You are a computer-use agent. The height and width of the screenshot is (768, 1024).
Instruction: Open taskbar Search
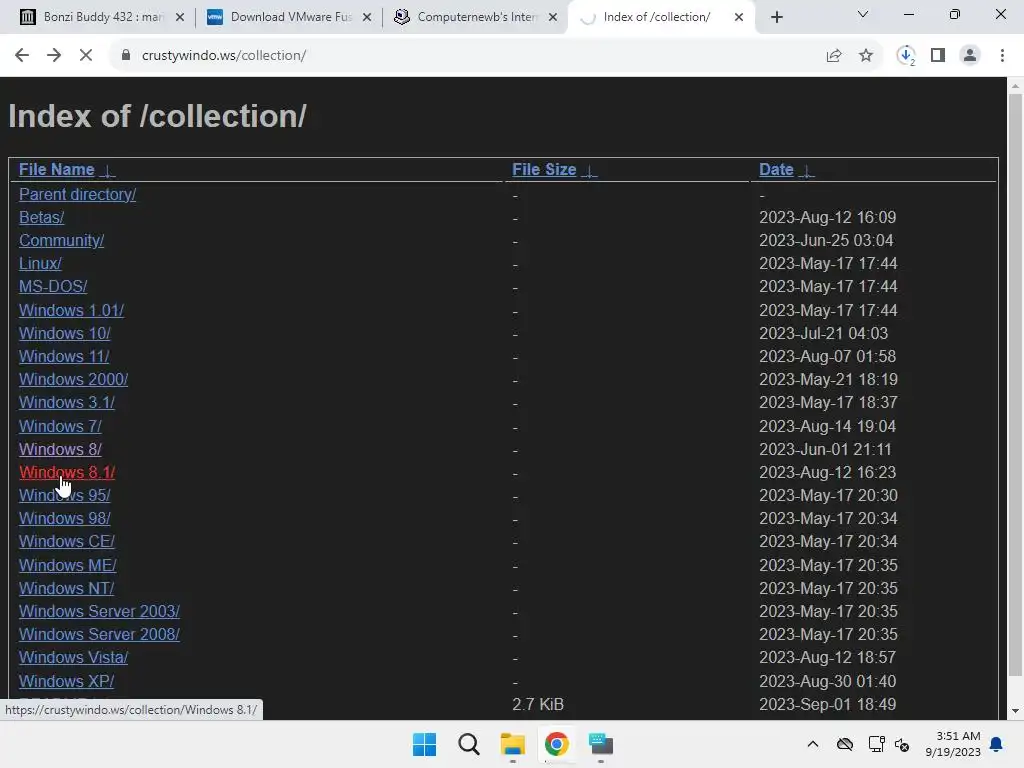[x=468, y=744]
